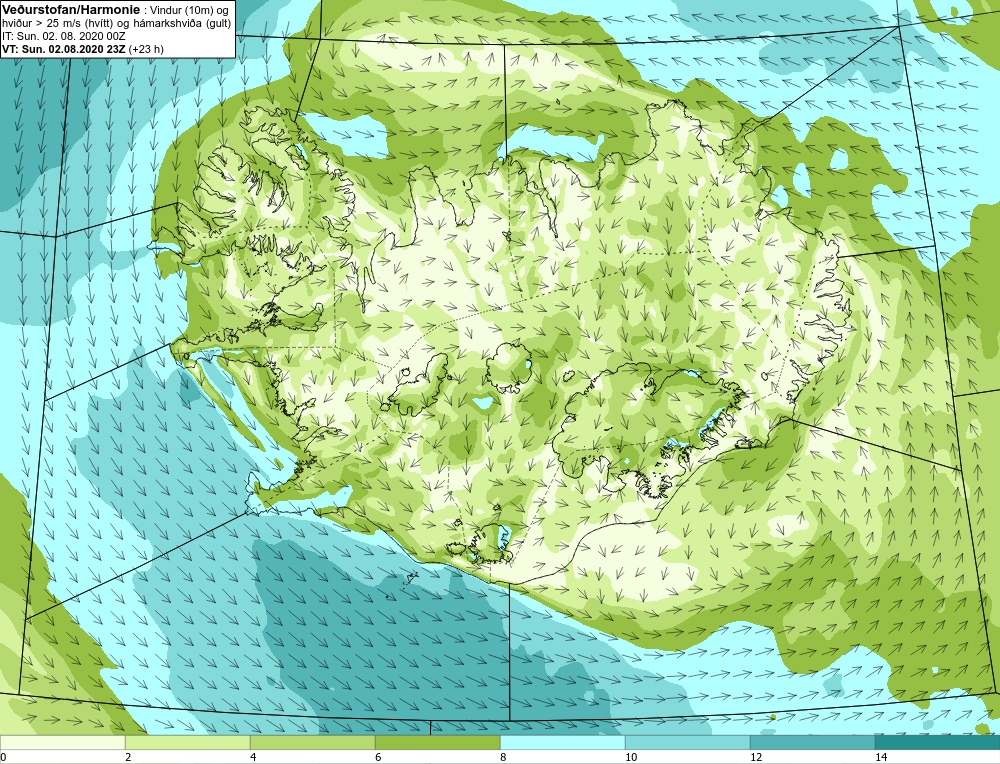
Task: Pick the 10–12 m/s turquoise legend swatch
Action: [688, 743]
